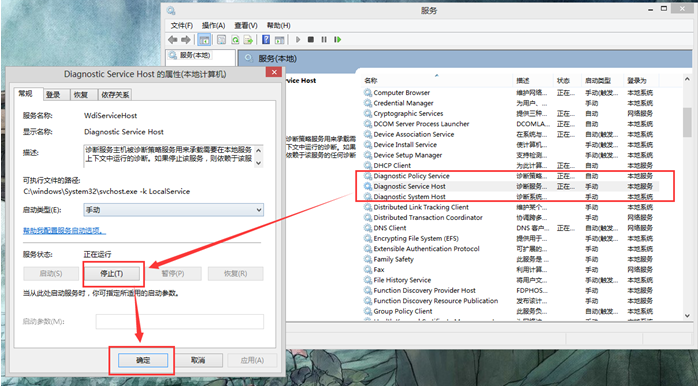Click the Export List icon in toolbar
The width and height of the screenshot is (698, 386).
tap(248, 40)
